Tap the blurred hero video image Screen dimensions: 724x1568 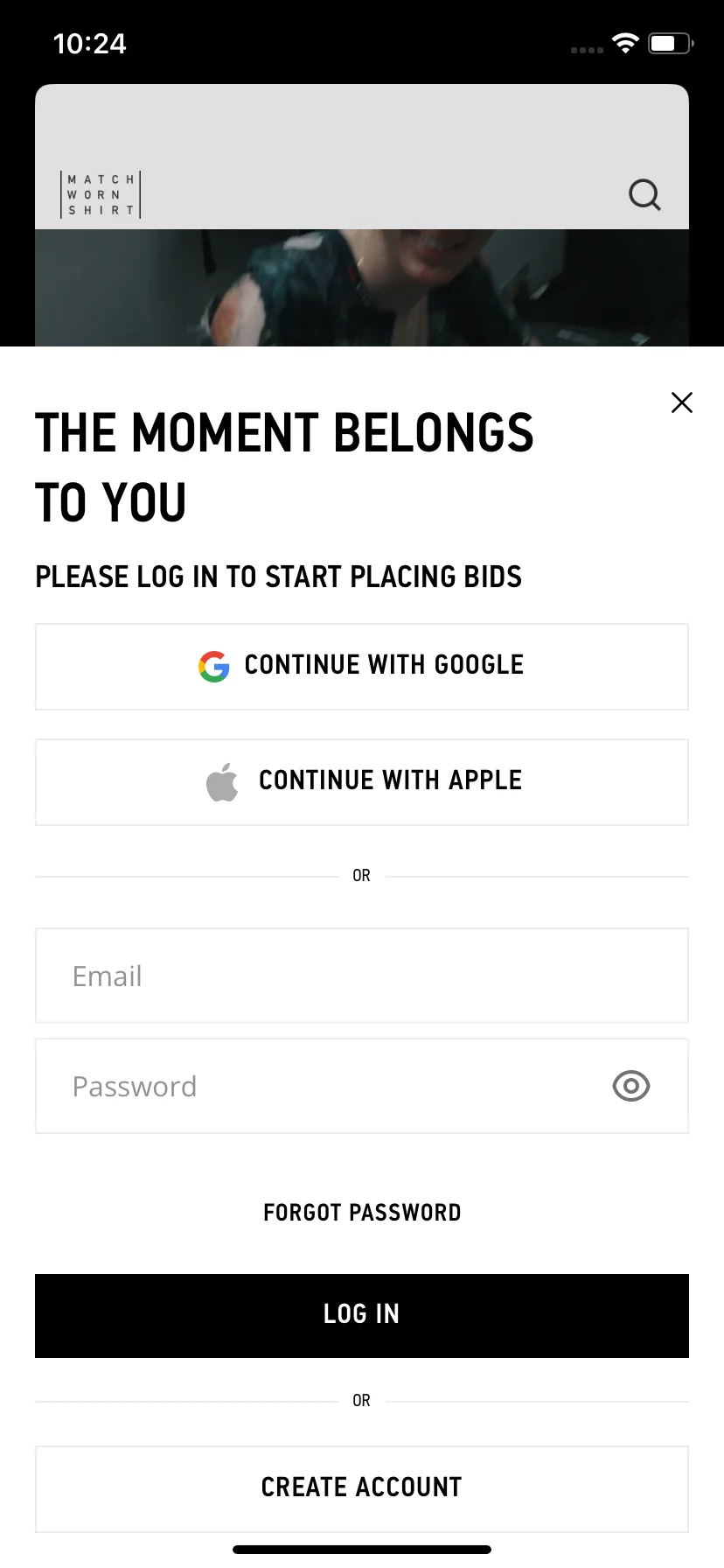pos(362,288)
